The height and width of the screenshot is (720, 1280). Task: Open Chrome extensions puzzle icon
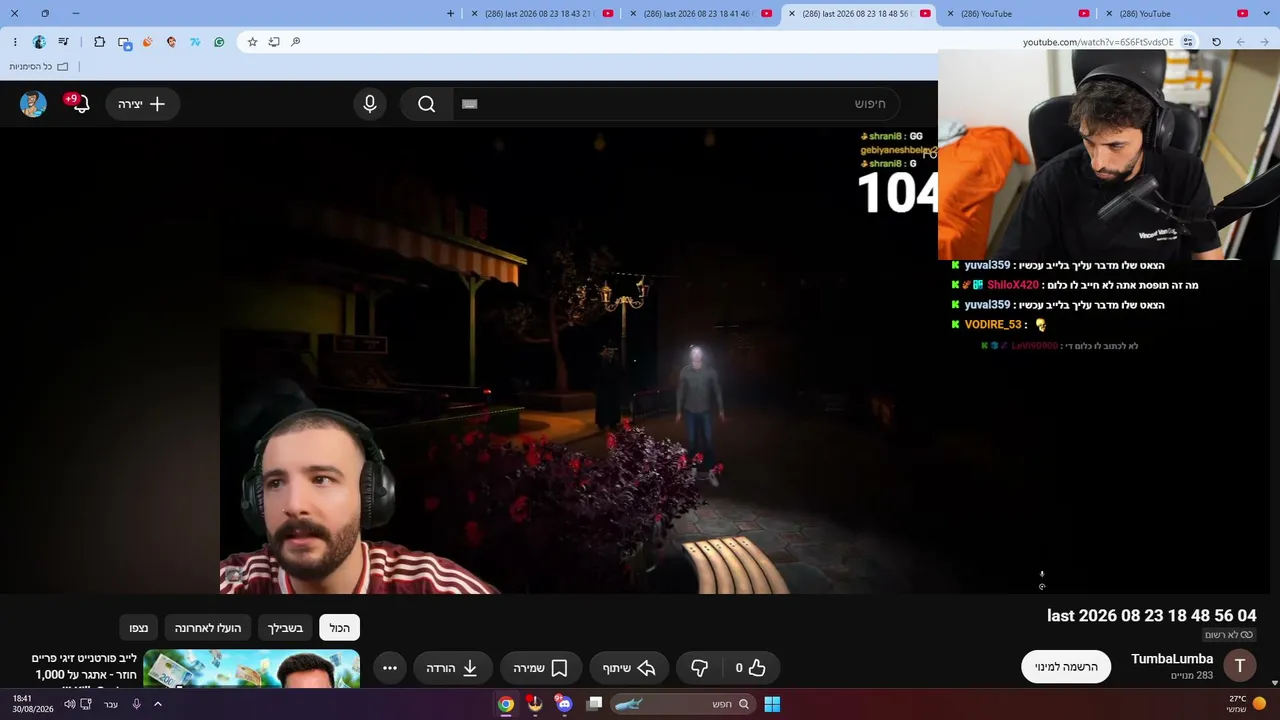click(99, 42)
